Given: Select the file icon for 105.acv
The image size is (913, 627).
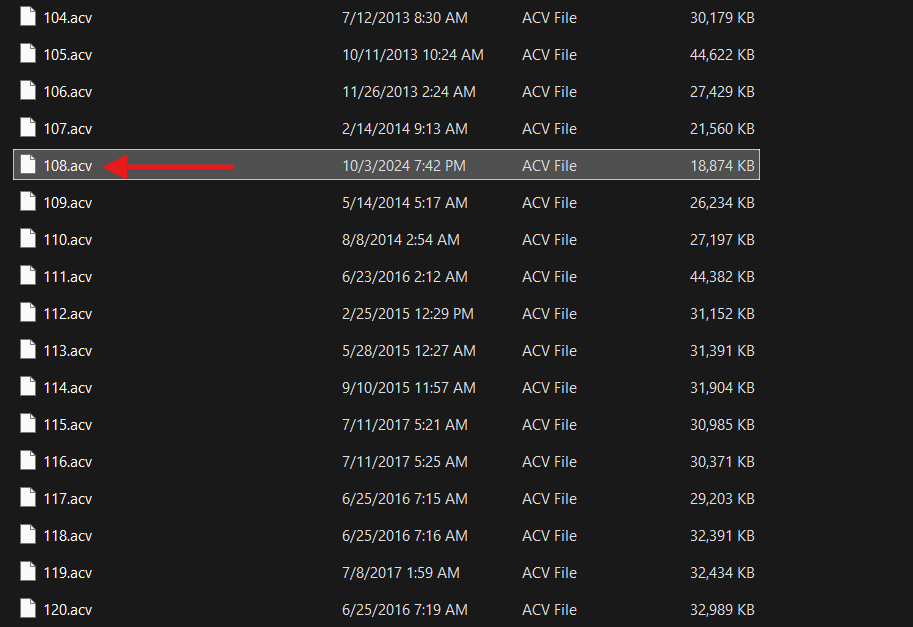Looking at the screenshot, I should click(x=28, y=55).
